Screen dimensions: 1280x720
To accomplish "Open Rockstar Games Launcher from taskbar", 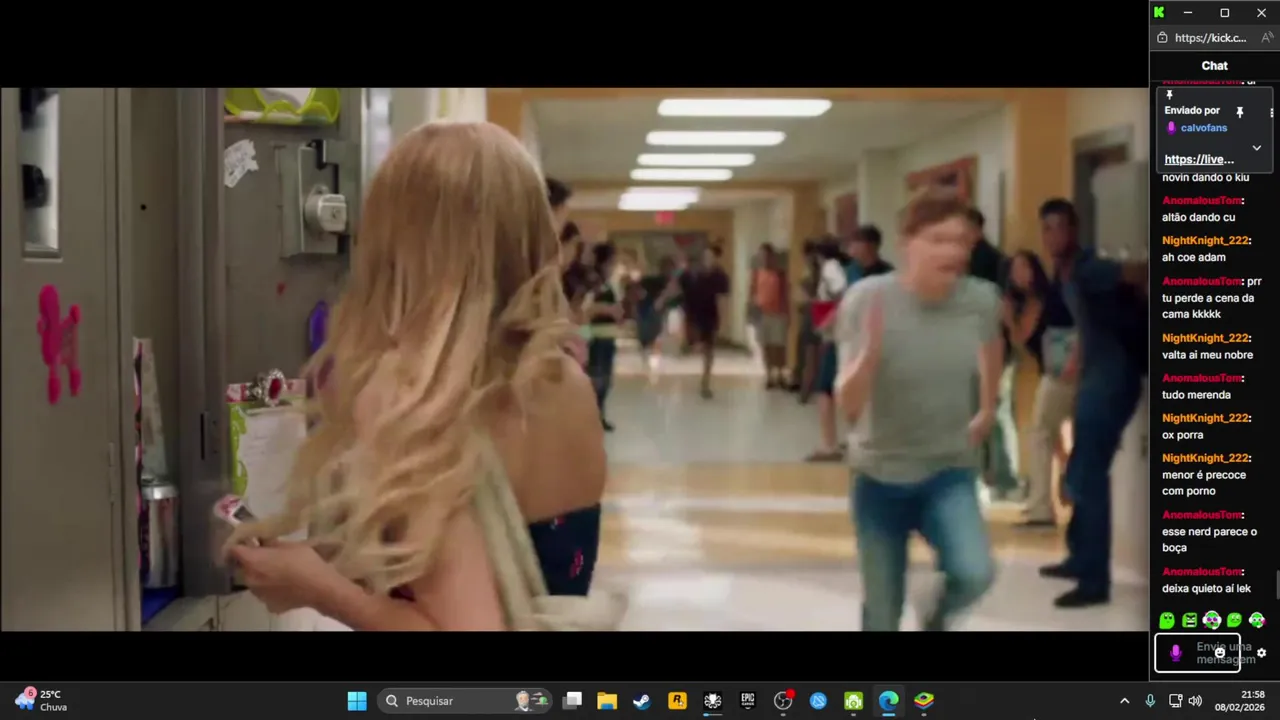I will (x=677, y=701).
